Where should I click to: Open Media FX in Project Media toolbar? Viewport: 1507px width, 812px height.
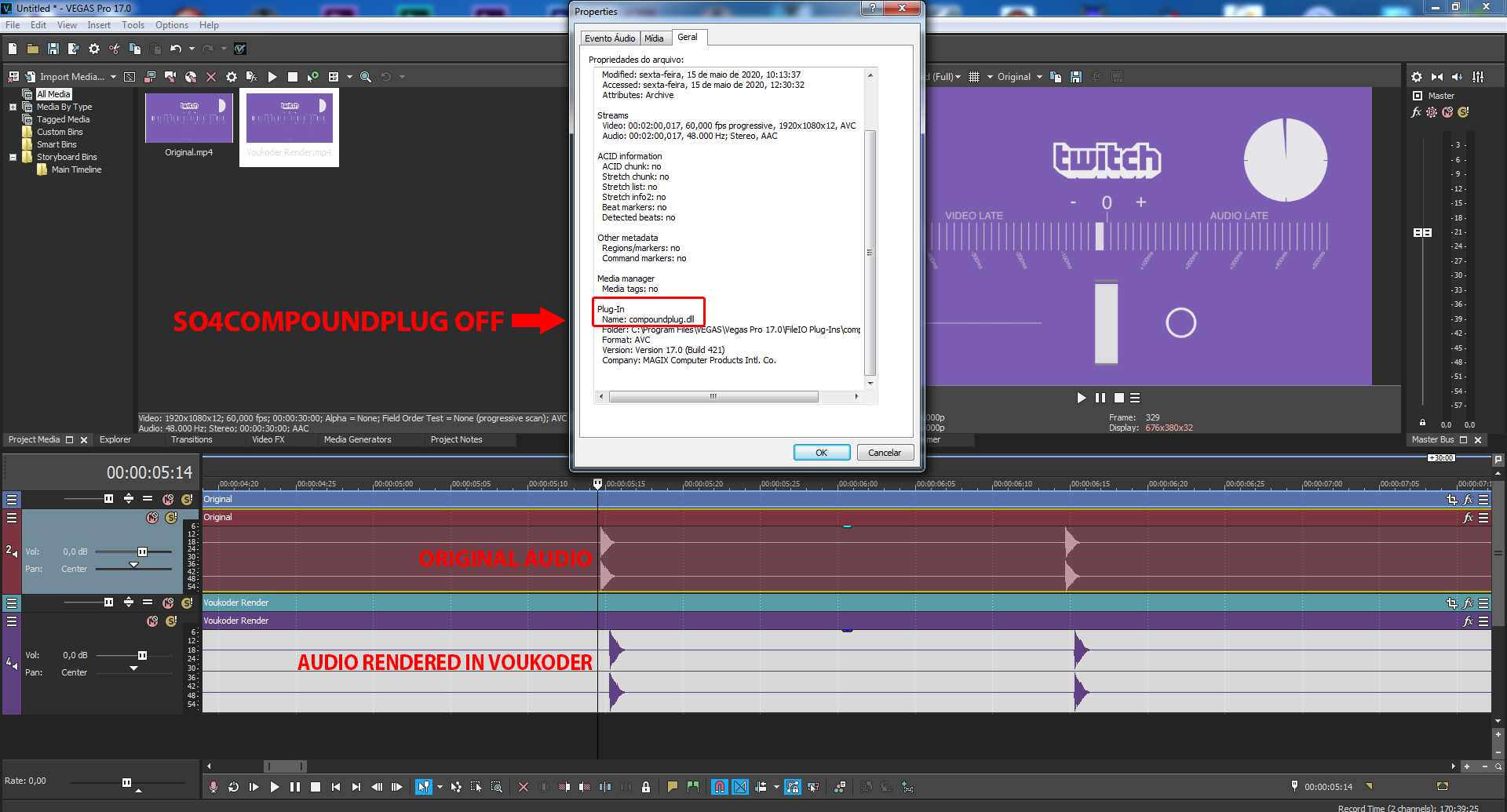(251, 77)
